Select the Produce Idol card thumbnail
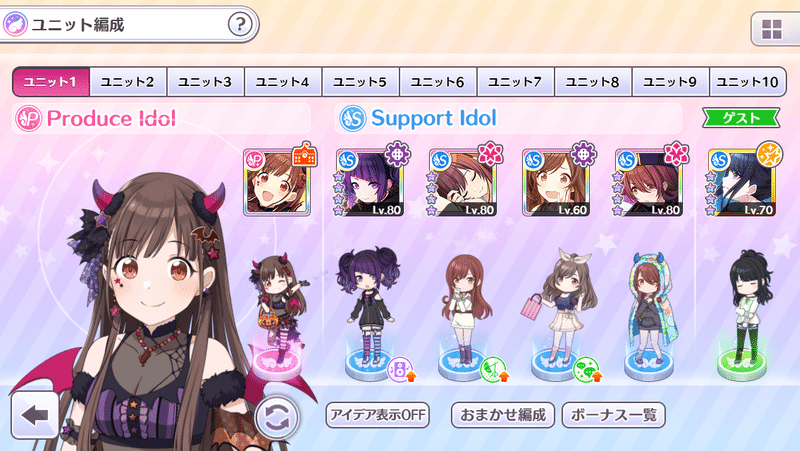Screen dimensions: 800x451 277,182
